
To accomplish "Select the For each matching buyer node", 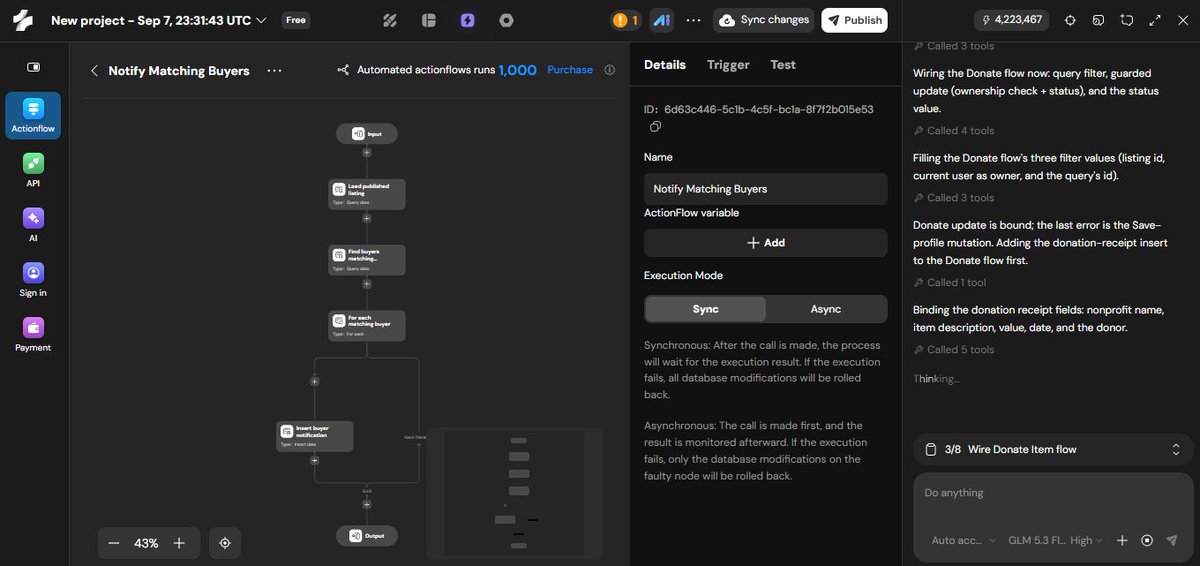I will click(366, 325).
